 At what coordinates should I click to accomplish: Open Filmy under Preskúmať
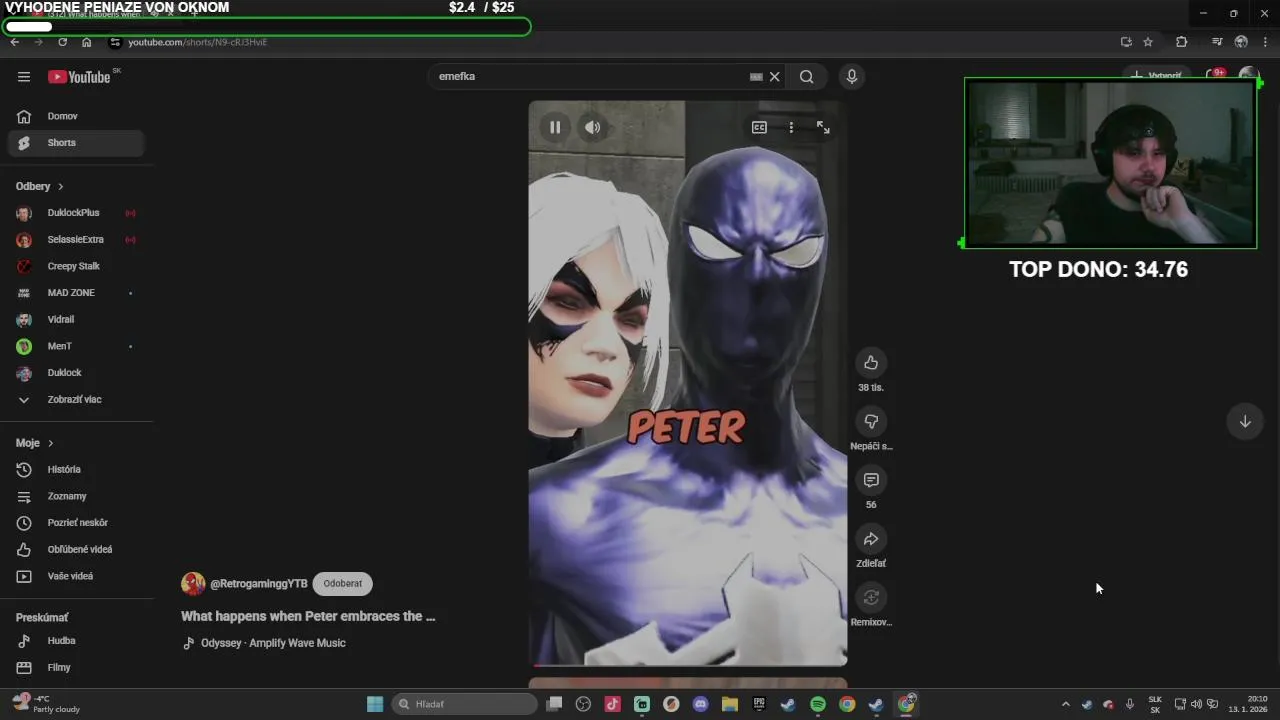click(x=76, y=667)
